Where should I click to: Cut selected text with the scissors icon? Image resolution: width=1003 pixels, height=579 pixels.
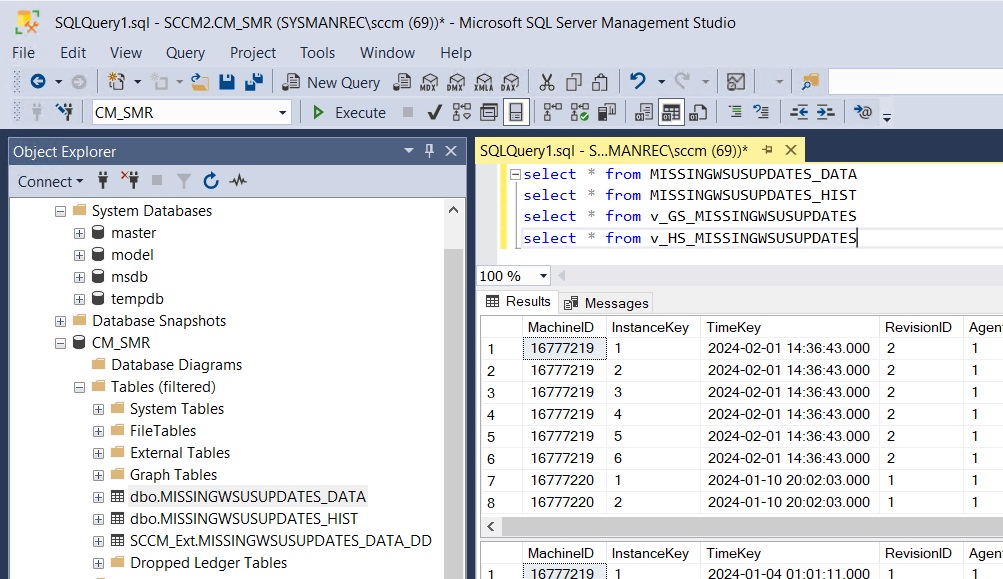pos(548,82)
